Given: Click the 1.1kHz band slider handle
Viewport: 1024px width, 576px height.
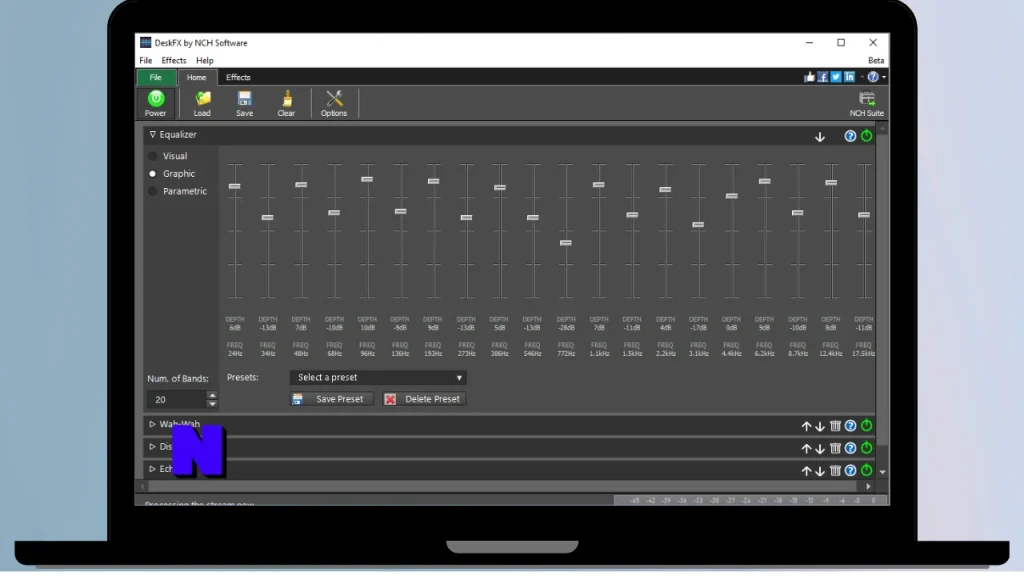Looking at the screenshot, I should 598,185.
